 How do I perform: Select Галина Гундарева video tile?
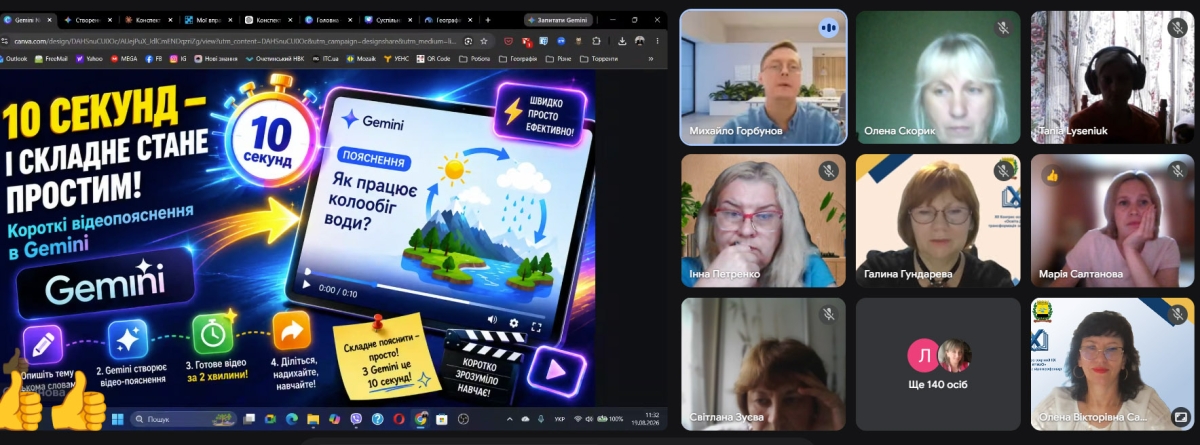[938, 221]
